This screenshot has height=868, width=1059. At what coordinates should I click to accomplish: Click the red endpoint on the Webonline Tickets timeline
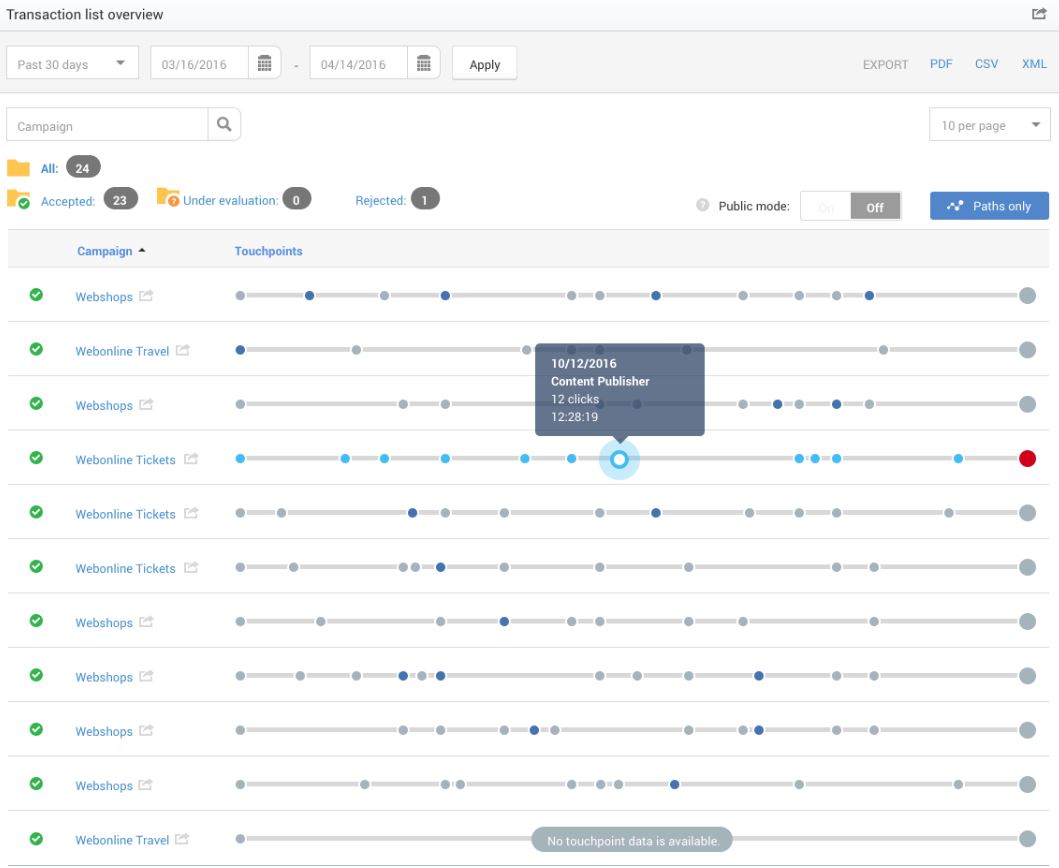point(1027,459)
